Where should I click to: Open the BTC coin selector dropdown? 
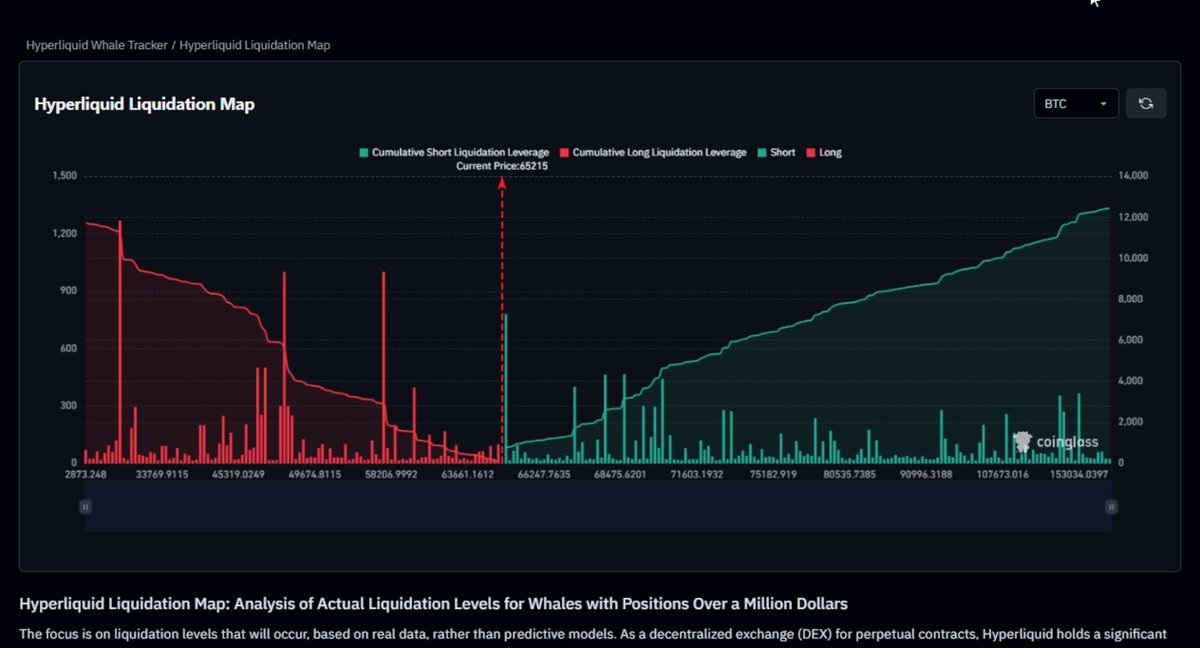coord(1076,103)
